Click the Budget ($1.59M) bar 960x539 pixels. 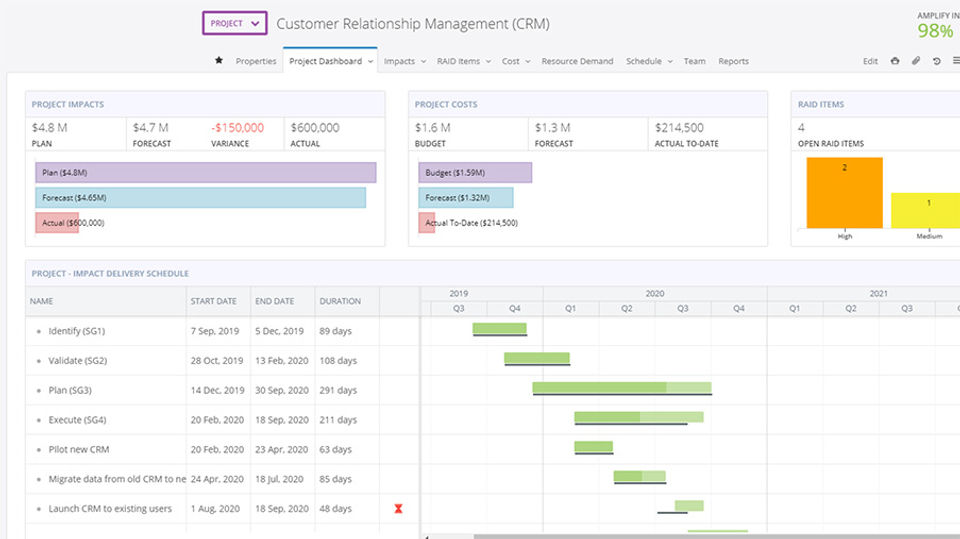(475, 173)
